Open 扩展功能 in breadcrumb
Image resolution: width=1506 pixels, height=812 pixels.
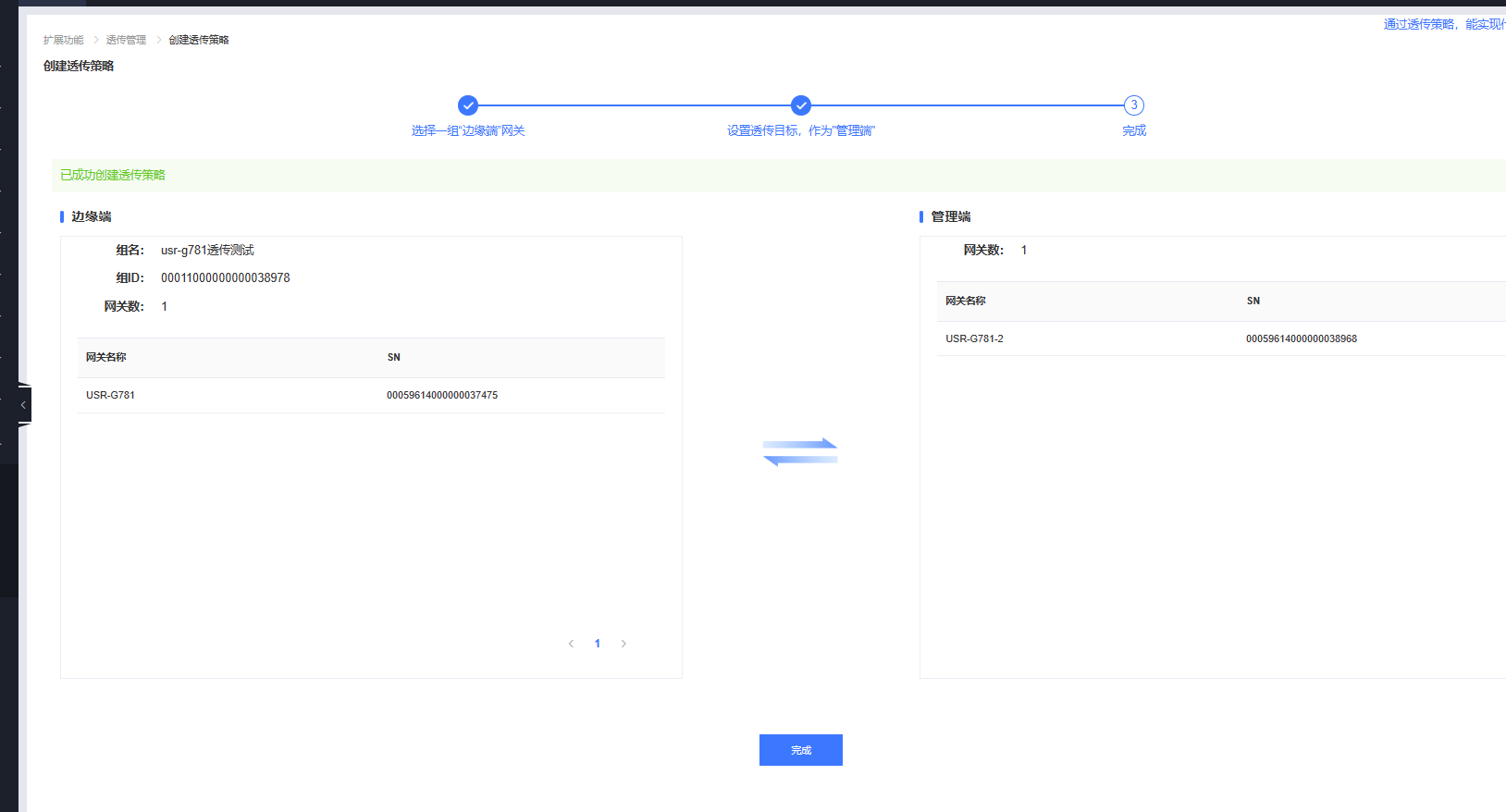point(63,40)
